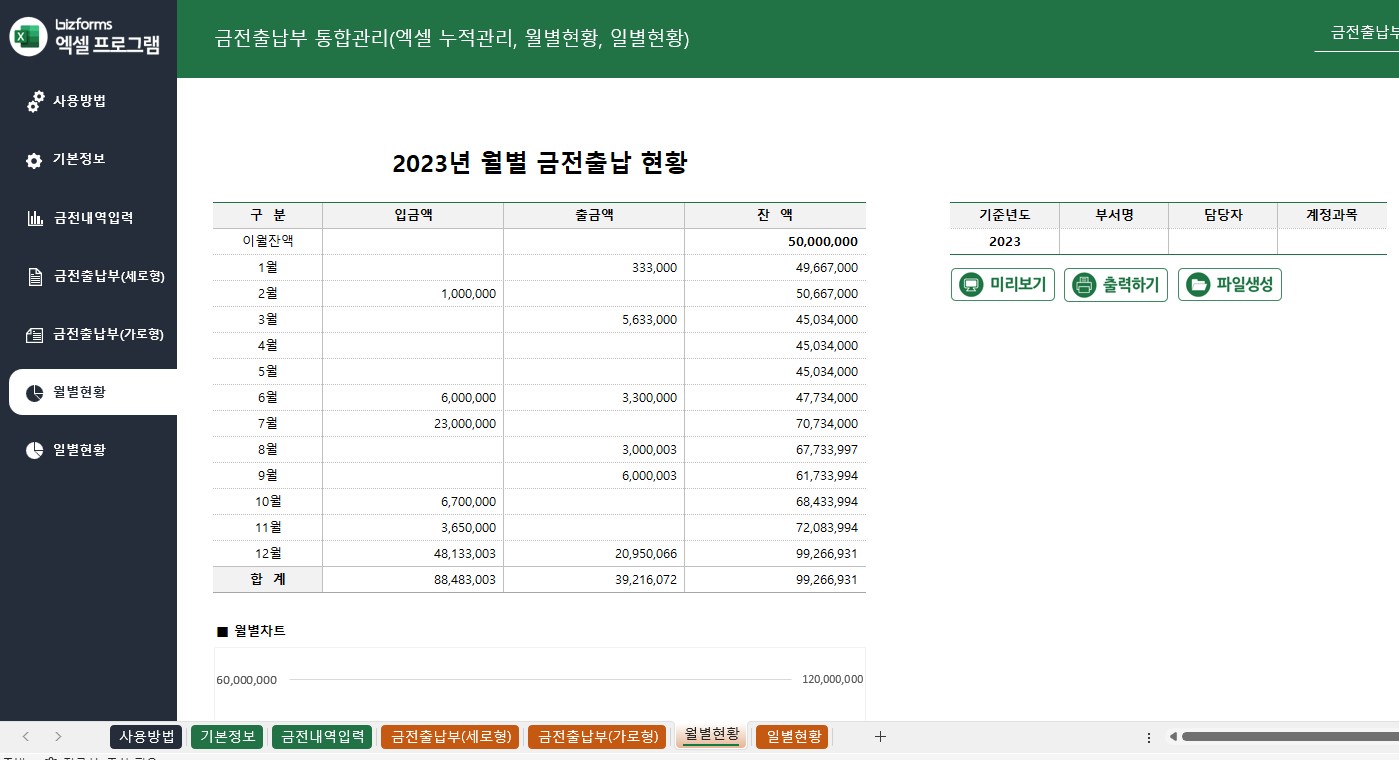Select the 12월 withdrawal cell 20,950,066

pos(594,554)
